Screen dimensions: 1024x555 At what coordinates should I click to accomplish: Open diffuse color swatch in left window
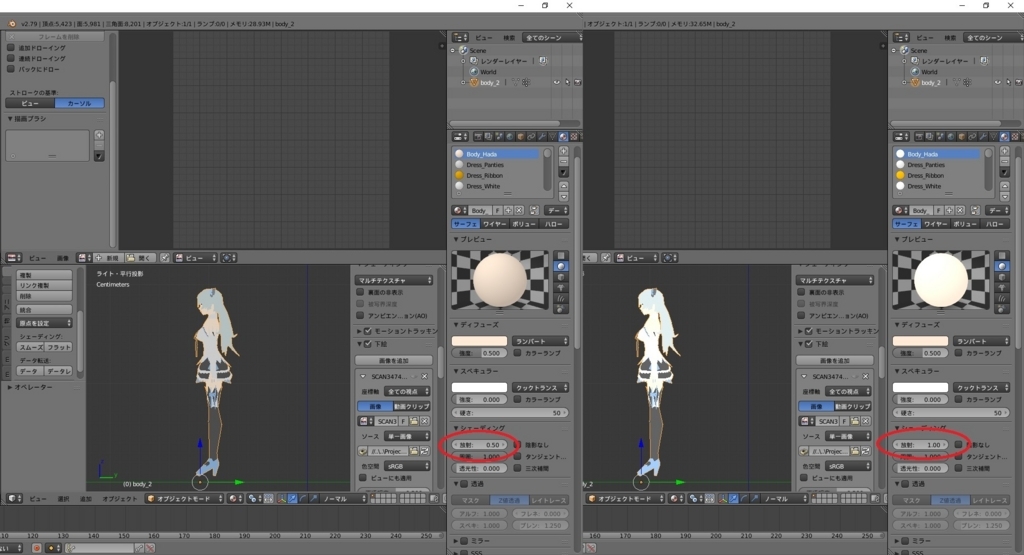point(479,341)
